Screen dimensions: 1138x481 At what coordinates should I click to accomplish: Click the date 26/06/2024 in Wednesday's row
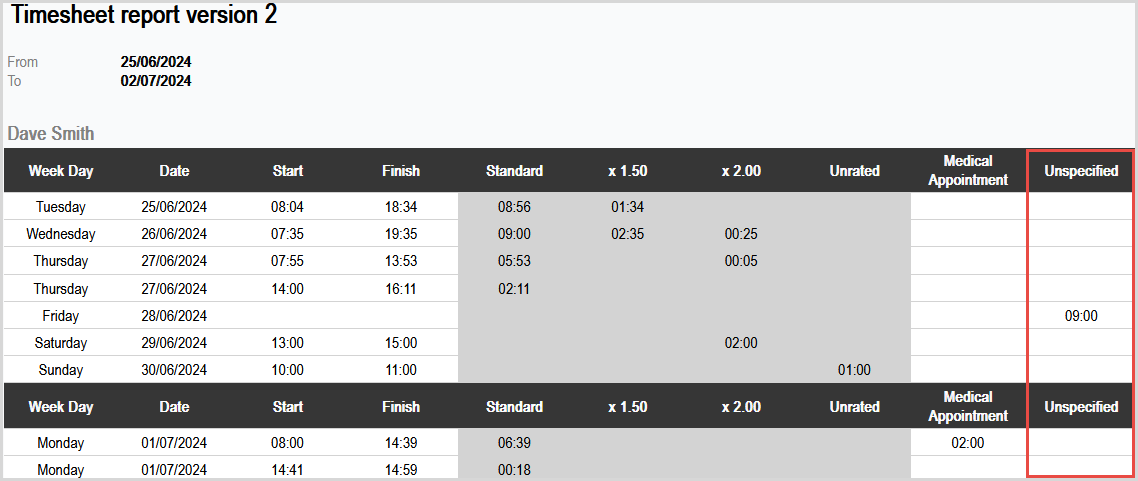click(x=174, y=234)
